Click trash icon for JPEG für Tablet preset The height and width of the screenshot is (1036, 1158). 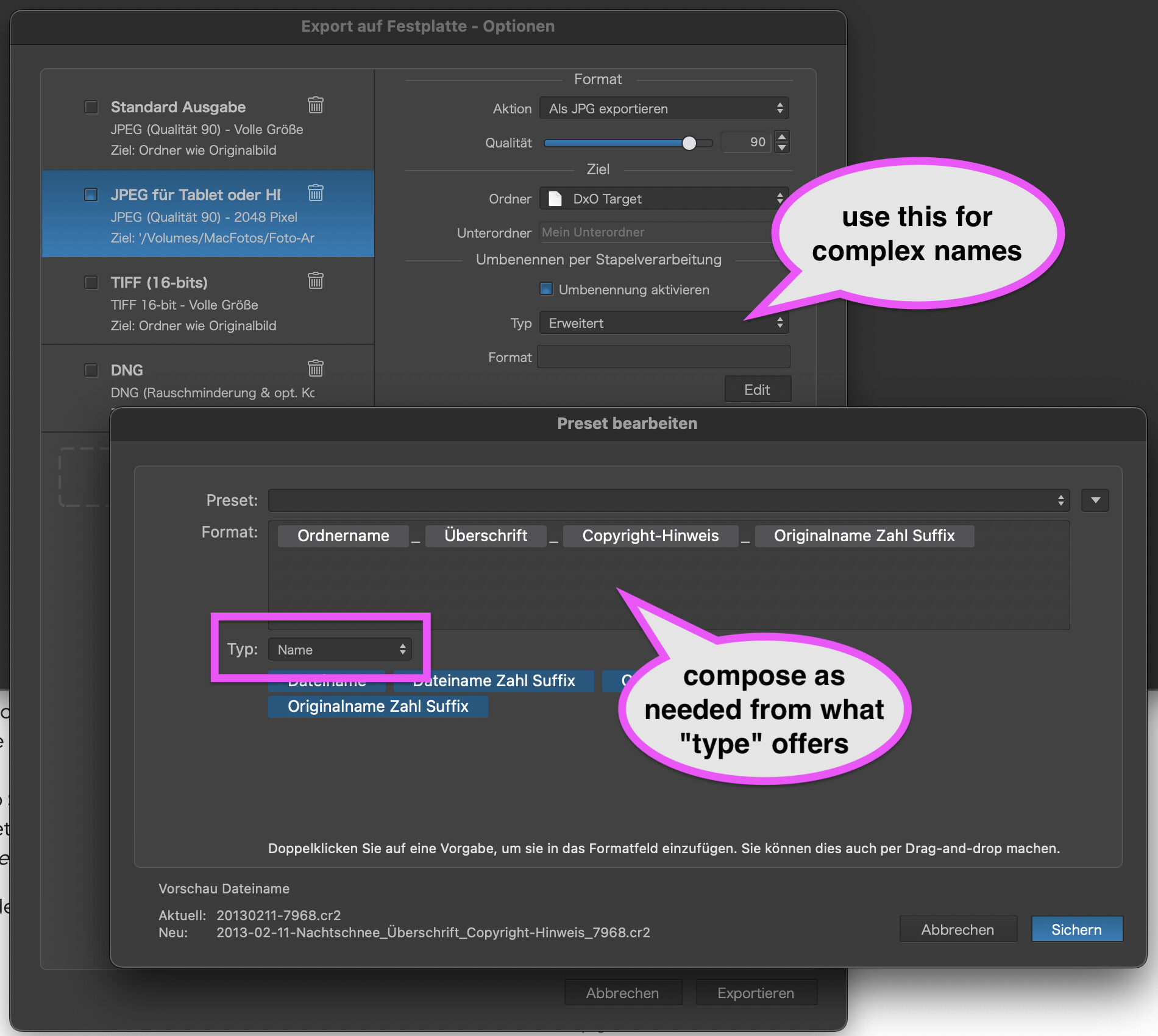[315, 193]
